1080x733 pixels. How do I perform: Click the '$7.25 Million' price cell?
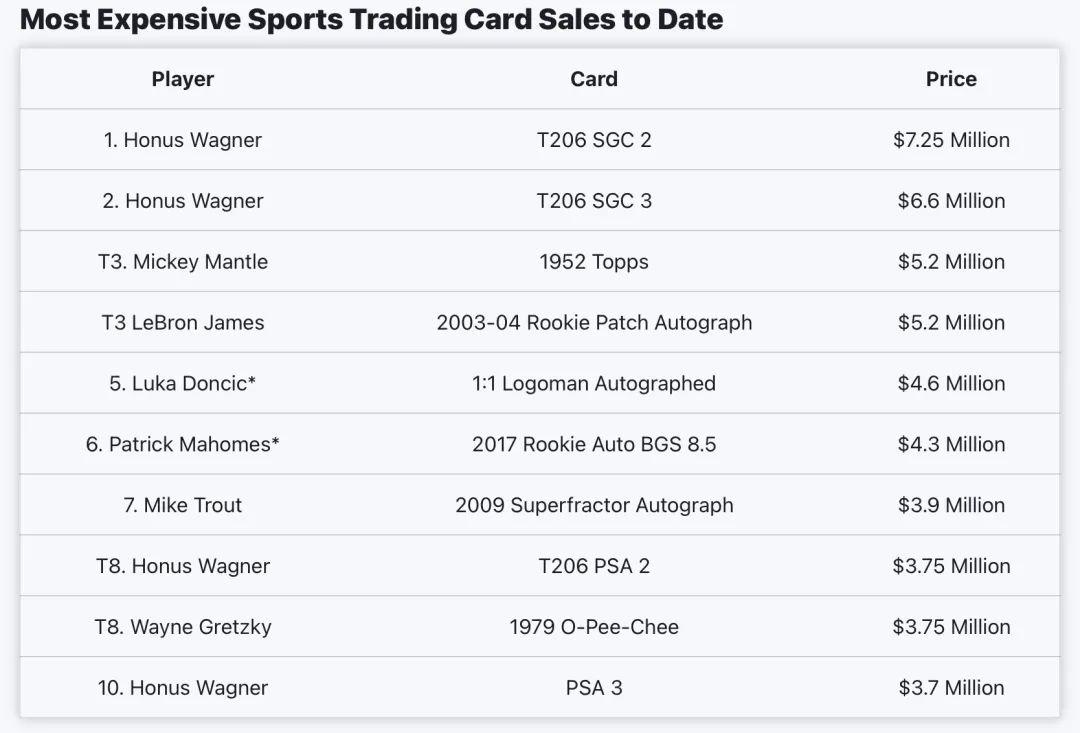(x=951, y=140)
